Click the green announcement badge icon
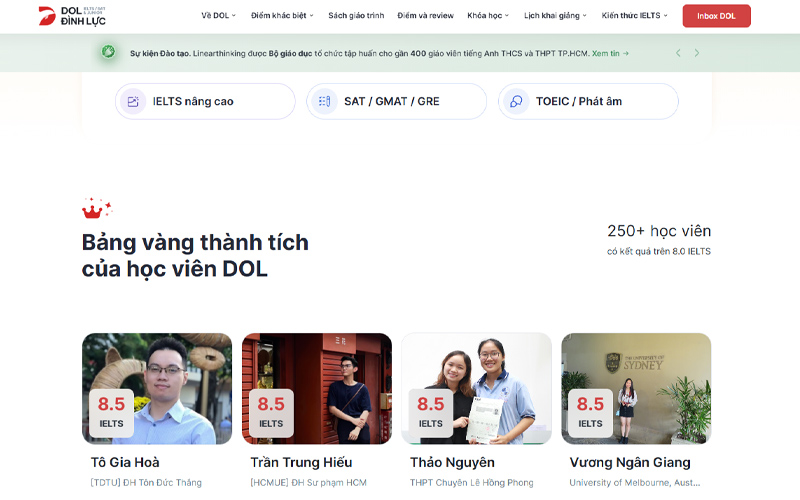This screenshot has height=500, width=800. [x=108, y=52]
